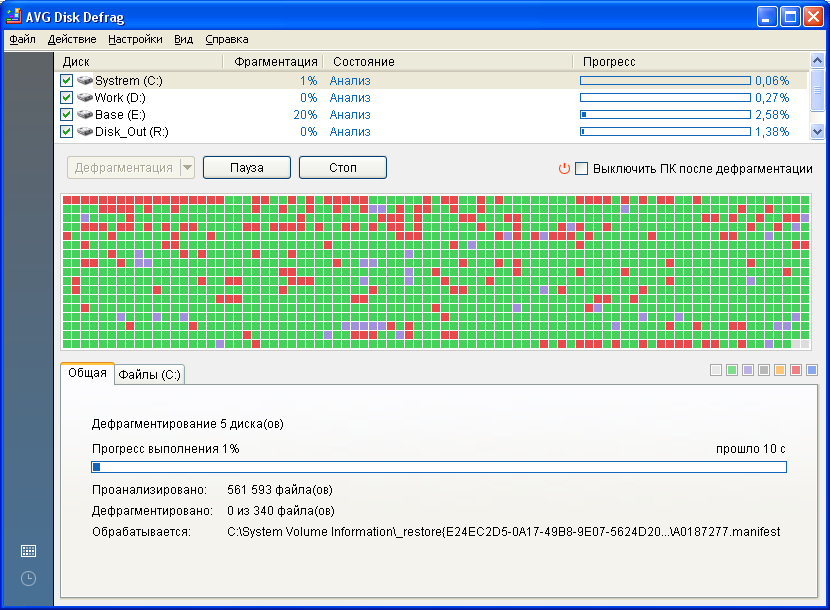This screenshot has height=610, width=830.
Task: Click the 0 из 340 файла(ов) value
Action: [x=281, y=511]
